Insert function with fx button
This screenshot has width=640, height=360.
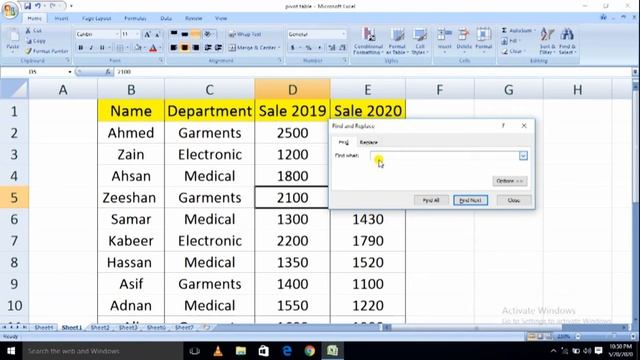pos(108,72)
